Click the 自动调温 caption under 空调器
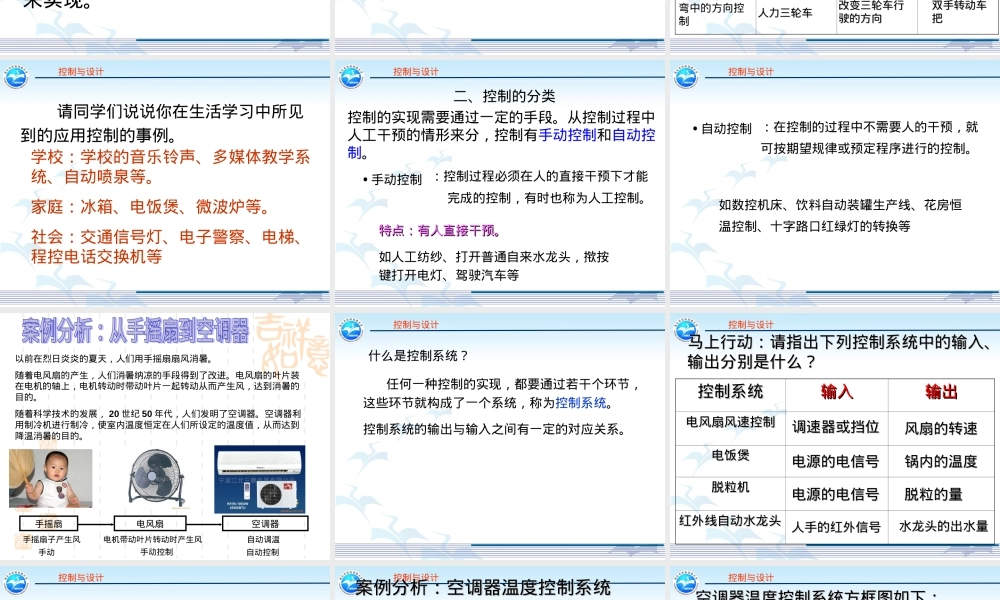This screenshot has height=600, width=1000. pos(263,539)
